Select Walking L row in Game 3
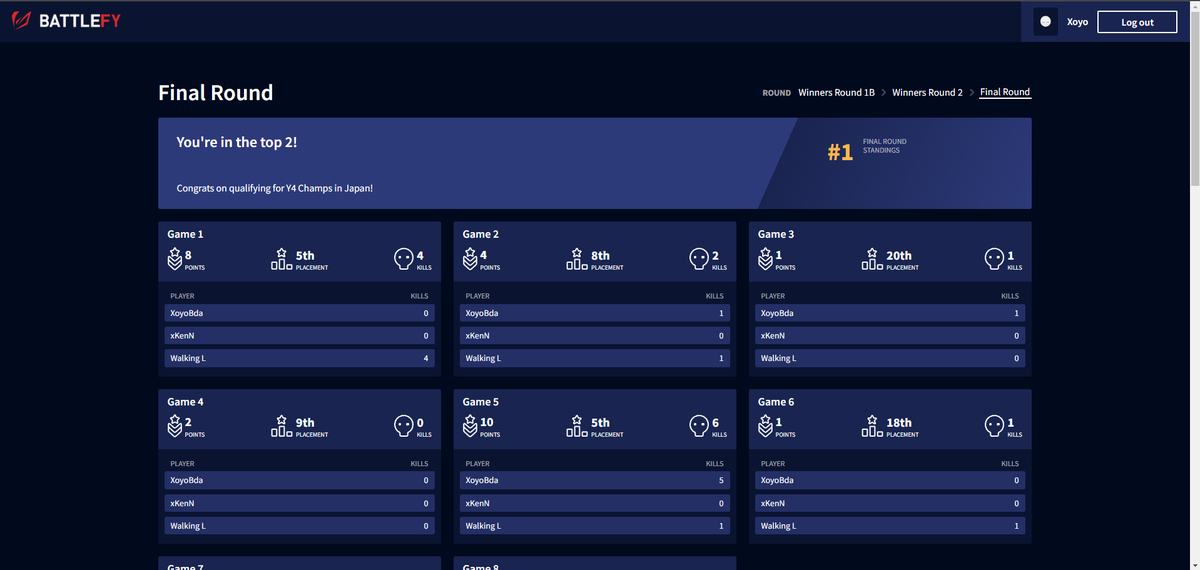This screenshot has height=570, width=1200. point(890,358)
